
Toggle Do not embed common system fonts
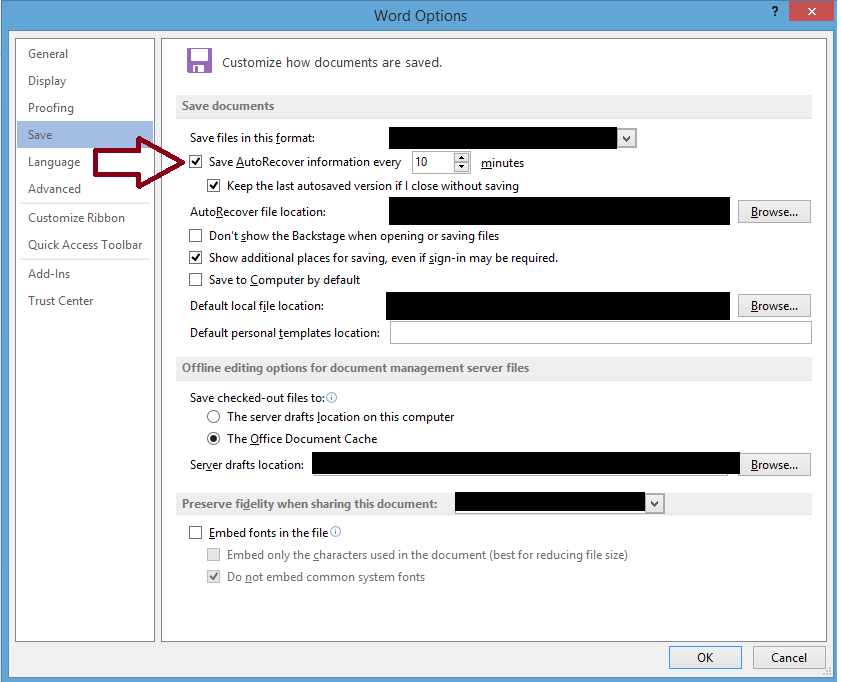(214, 577)
